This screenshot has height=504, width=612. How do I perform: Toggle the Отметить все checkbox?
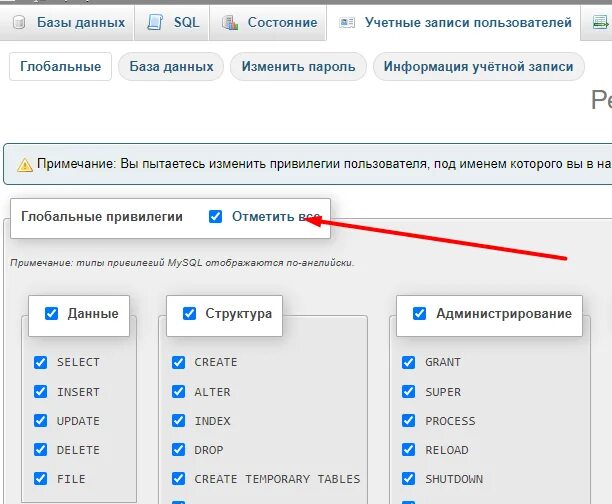215,216
